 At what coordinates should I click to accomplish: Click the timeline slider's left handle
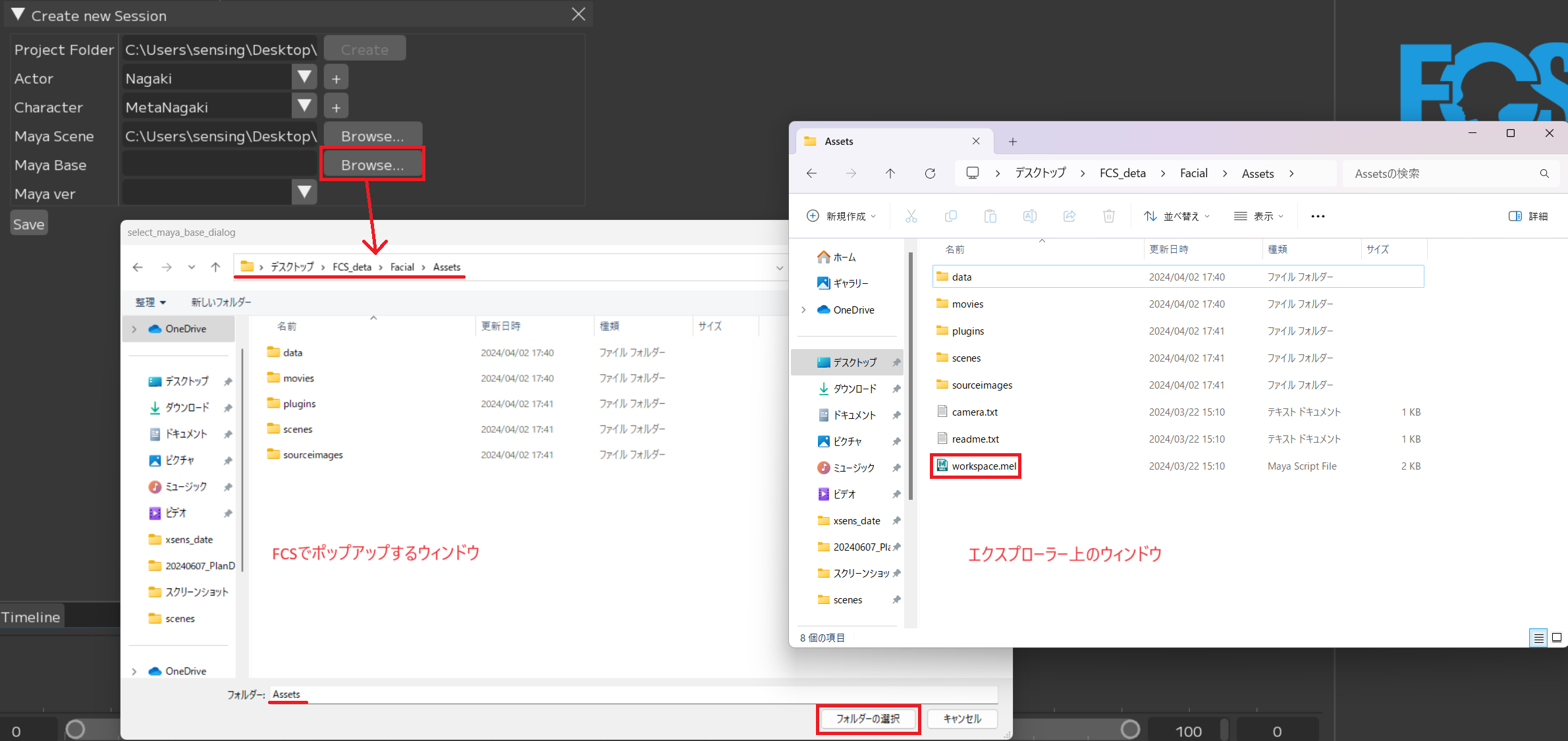pos(76,729)
